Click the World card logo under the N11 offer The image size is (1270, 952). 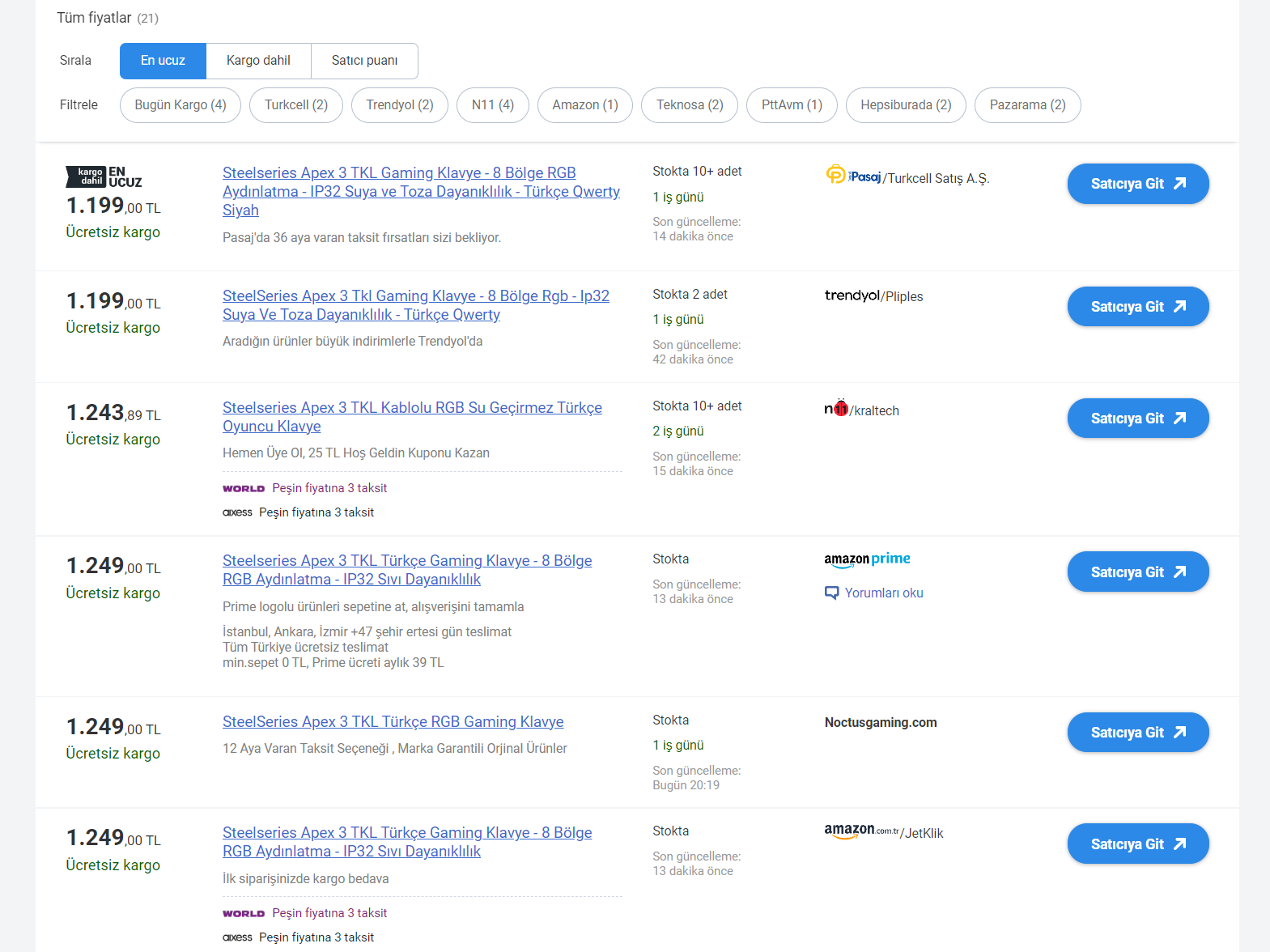coord(244,488)
